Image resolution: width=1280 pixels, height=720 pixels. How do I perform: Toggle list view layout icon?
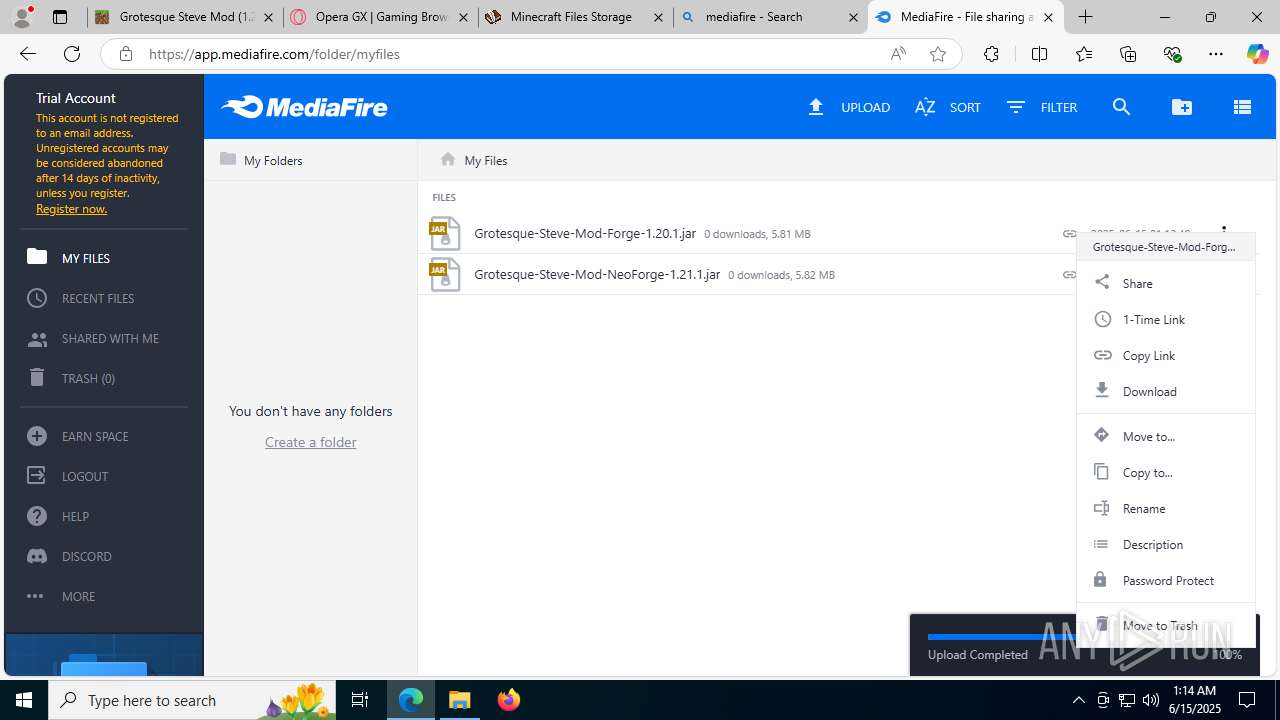tap(1242, 107)
